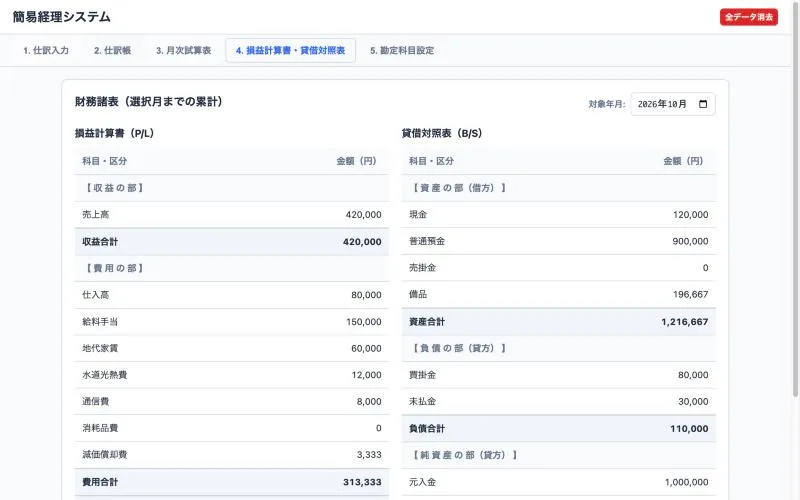The image size is (800, 500).
Task: Click the 収益合計 amount 420,000 in bold
Action: pos(362,242)
